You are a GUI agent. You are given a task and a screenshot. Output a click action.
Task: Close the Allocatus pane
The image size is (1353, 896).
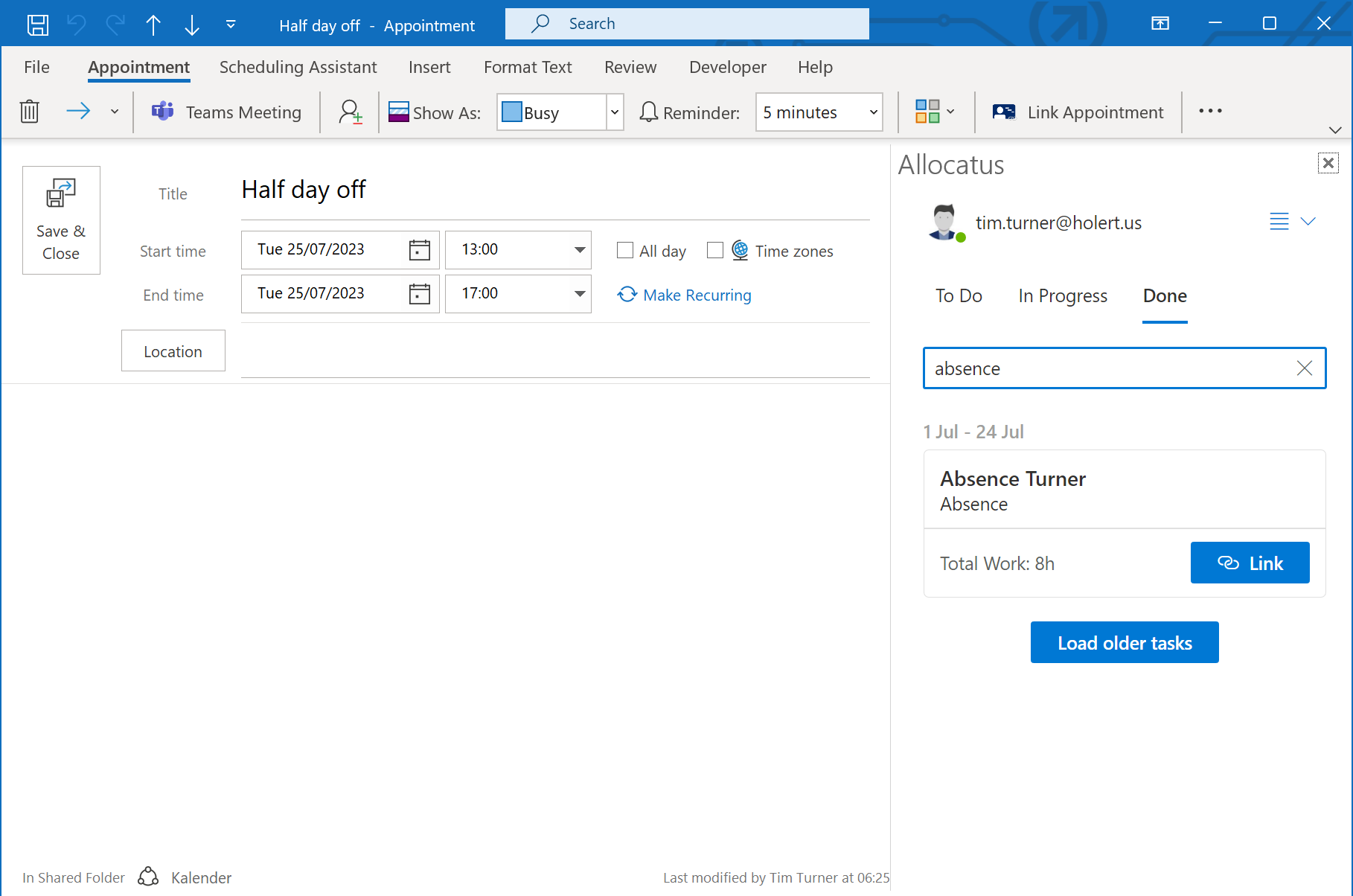pyautogui.click(x=1328, y=163)
